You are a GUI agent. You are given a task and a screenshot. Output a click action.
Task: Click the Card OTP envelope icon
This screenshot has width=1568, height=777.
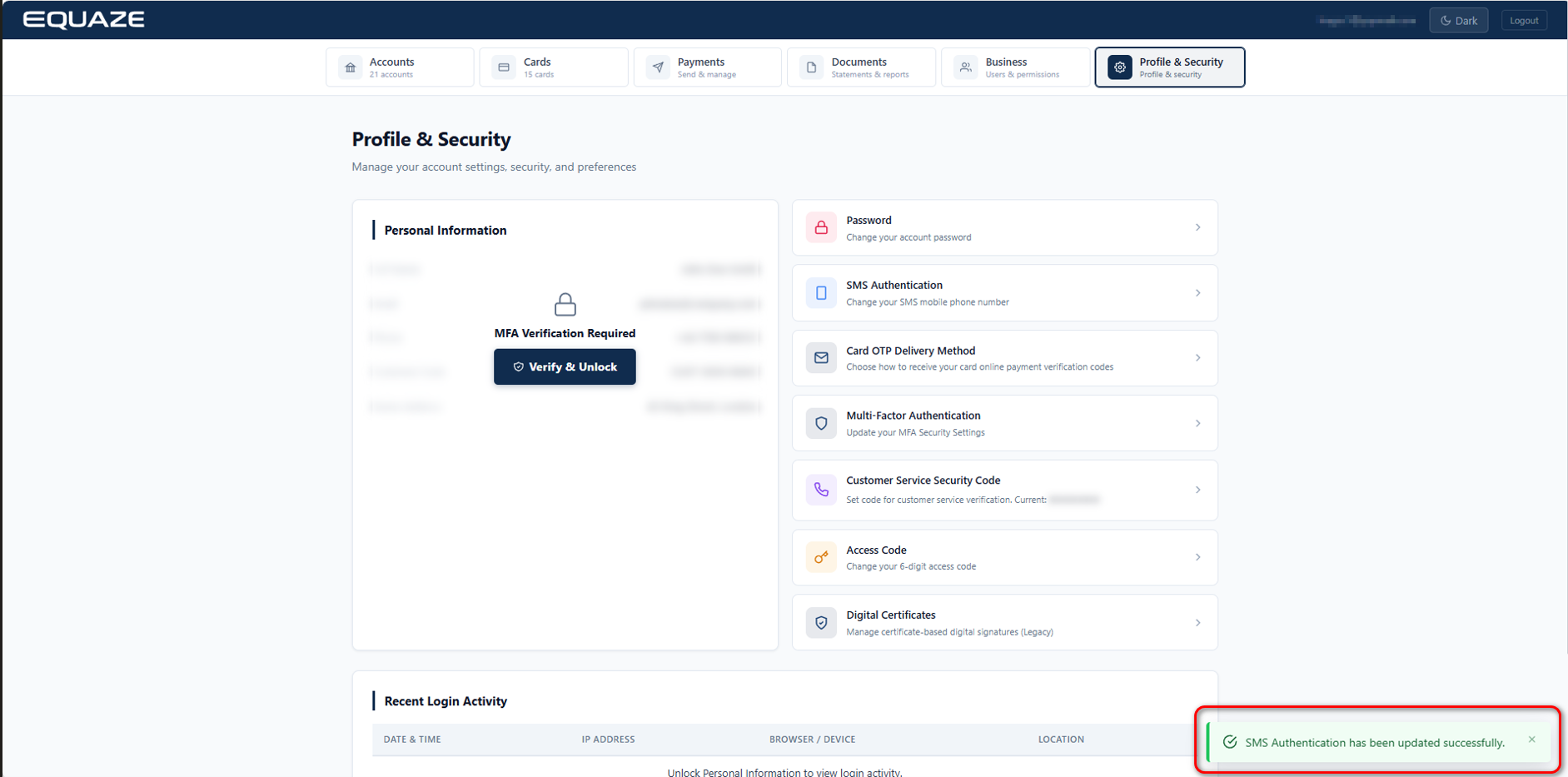point(821,358)
